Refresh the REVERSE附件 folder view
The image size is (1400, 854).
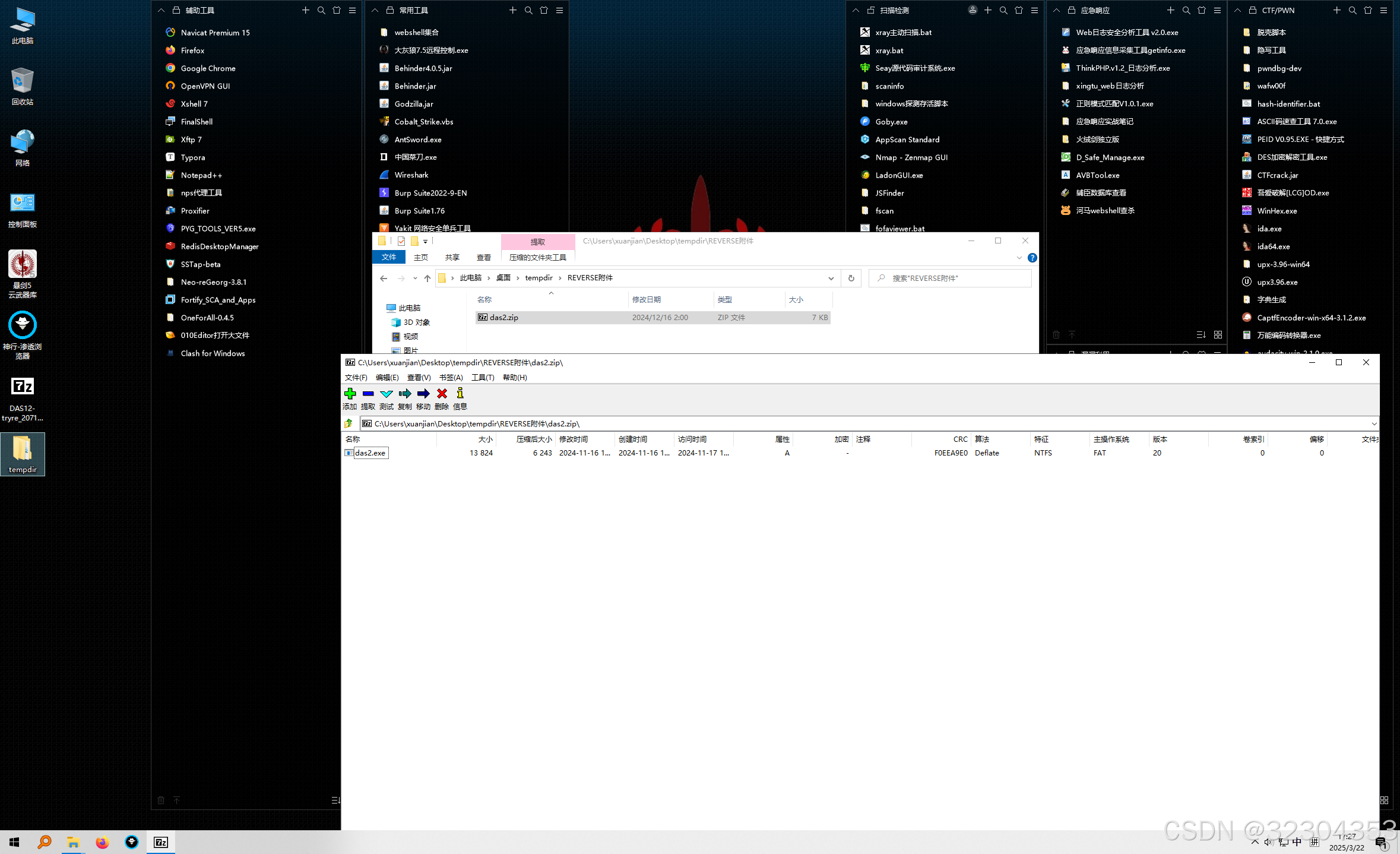(851, 278)
